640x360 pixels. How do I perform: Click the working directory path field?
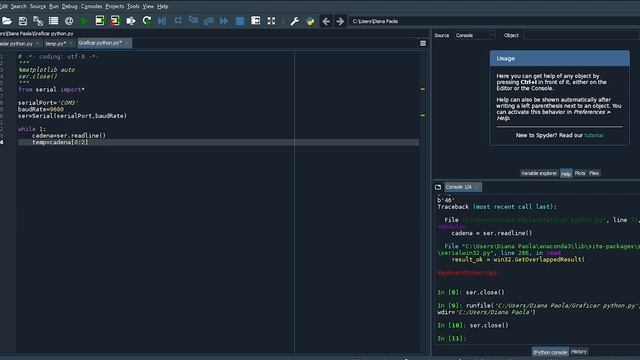point(494,21)
